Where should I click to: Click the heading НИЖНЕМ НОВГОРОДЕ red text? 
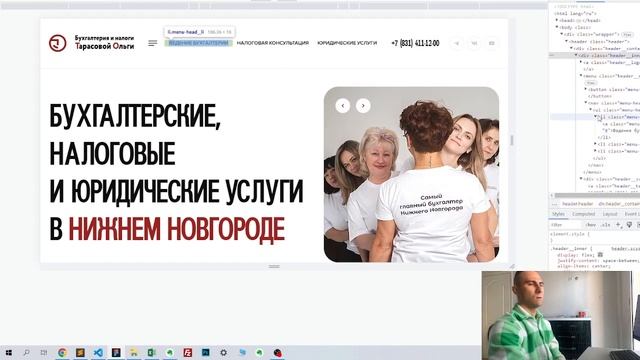(176, 229)
